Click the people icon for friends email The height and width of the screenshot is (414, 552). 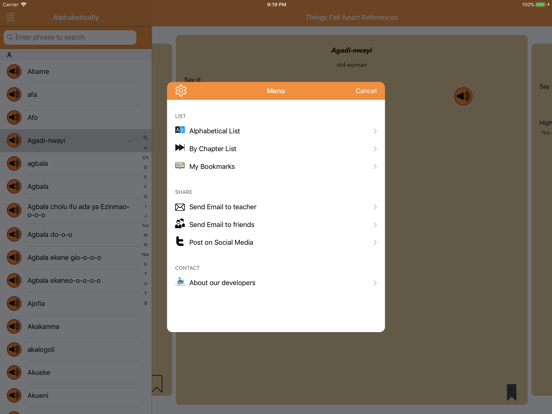(x=180, y=224)
